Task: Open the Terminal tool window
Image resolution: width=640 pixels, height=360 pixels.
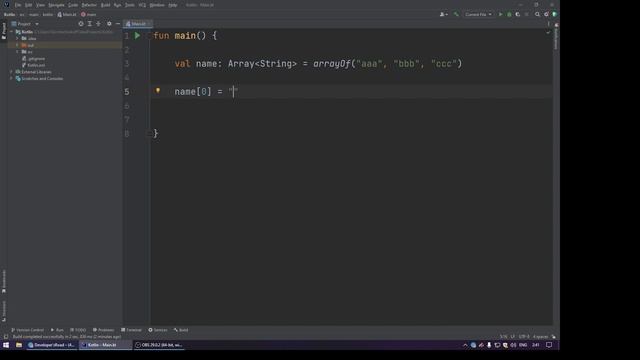Action: pos(131,330)
